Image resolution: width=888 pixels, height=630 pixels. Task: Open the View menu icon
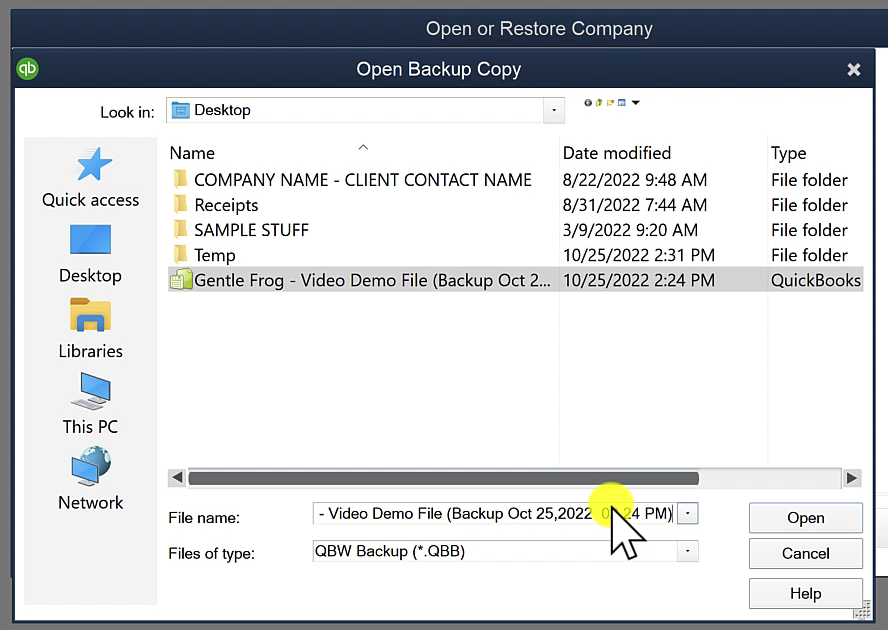622,103
